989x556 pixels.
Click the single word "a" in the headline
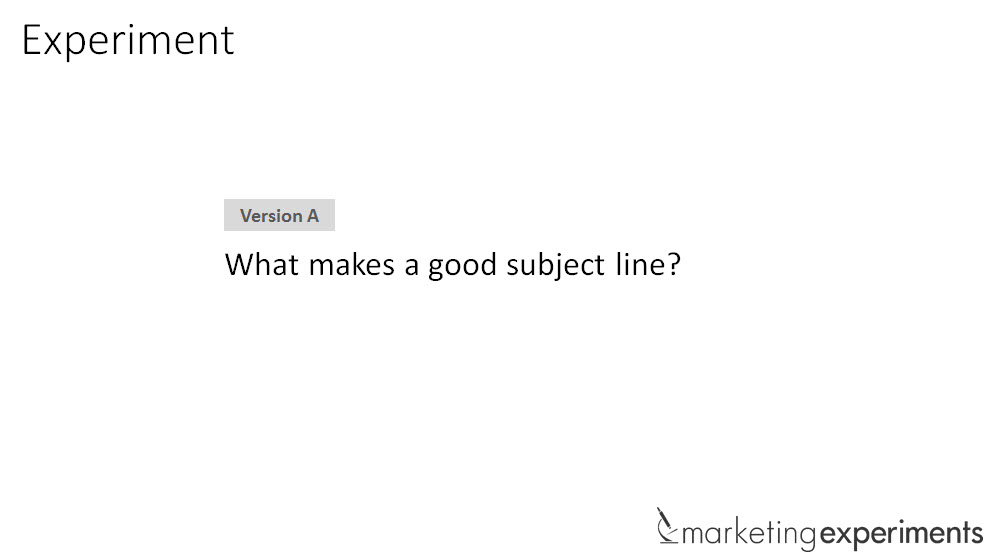[412, 266]
